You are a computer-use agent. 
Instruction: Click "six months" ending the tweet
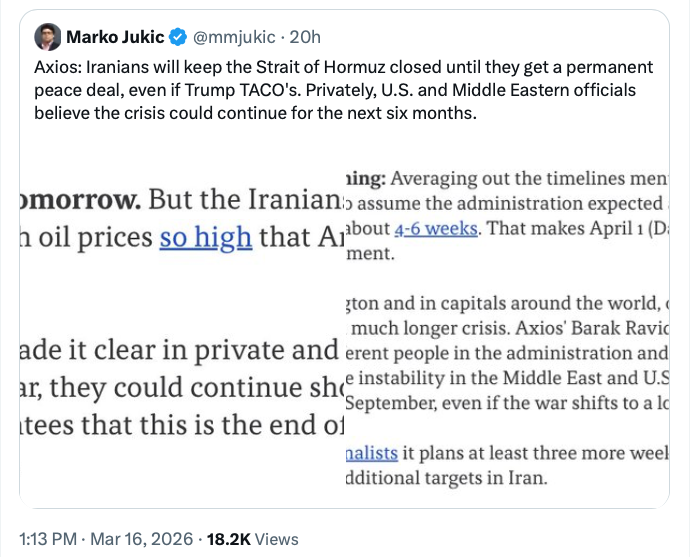pos(438,112)
